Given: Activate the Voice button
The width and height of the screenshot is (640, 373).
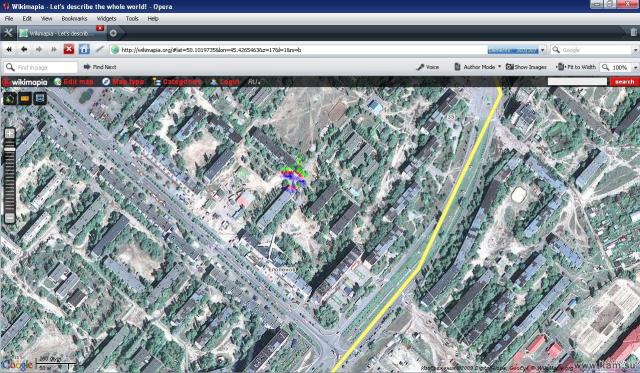Looking at the screenshot, I should tap(427, 67).
